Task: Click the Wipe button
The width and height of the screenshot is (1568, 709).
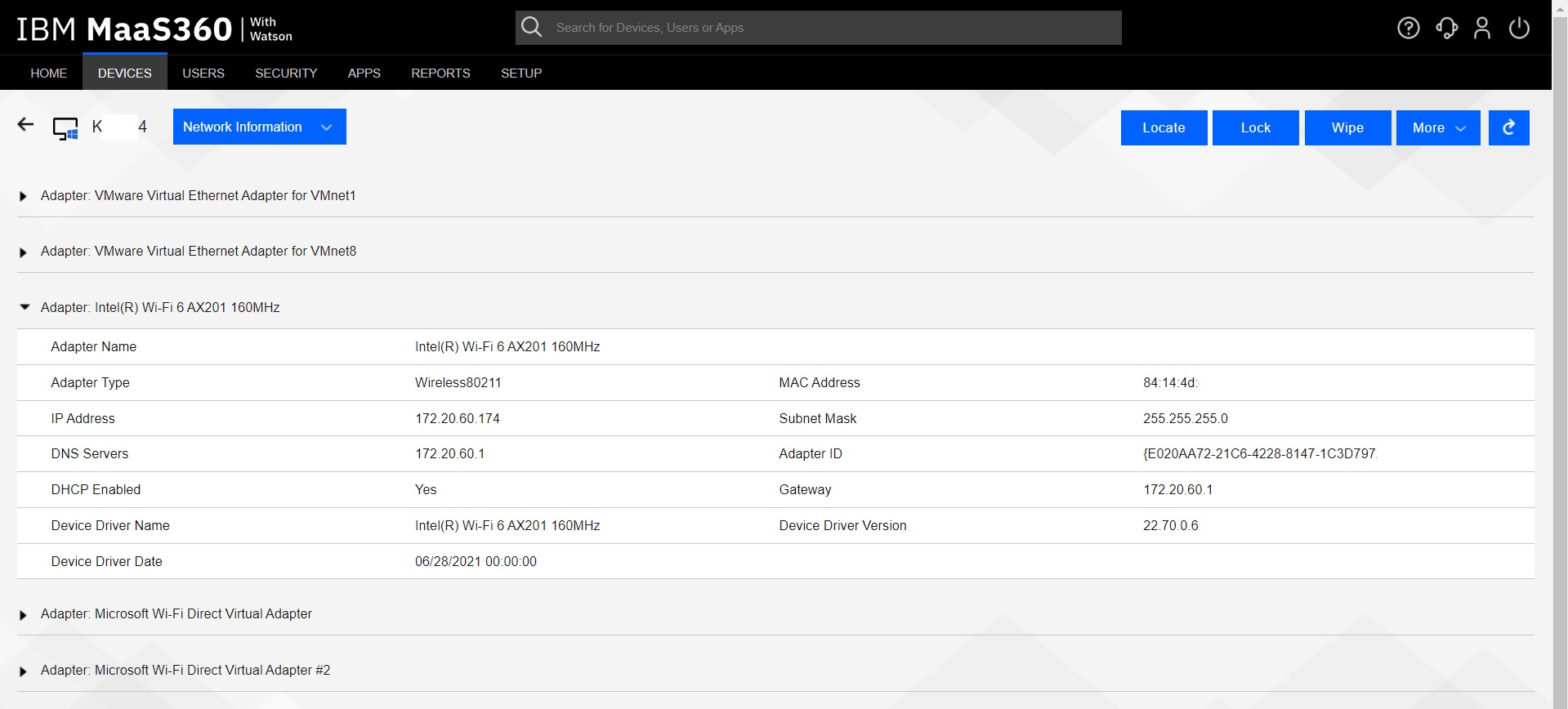Action: click(1347, 127)
